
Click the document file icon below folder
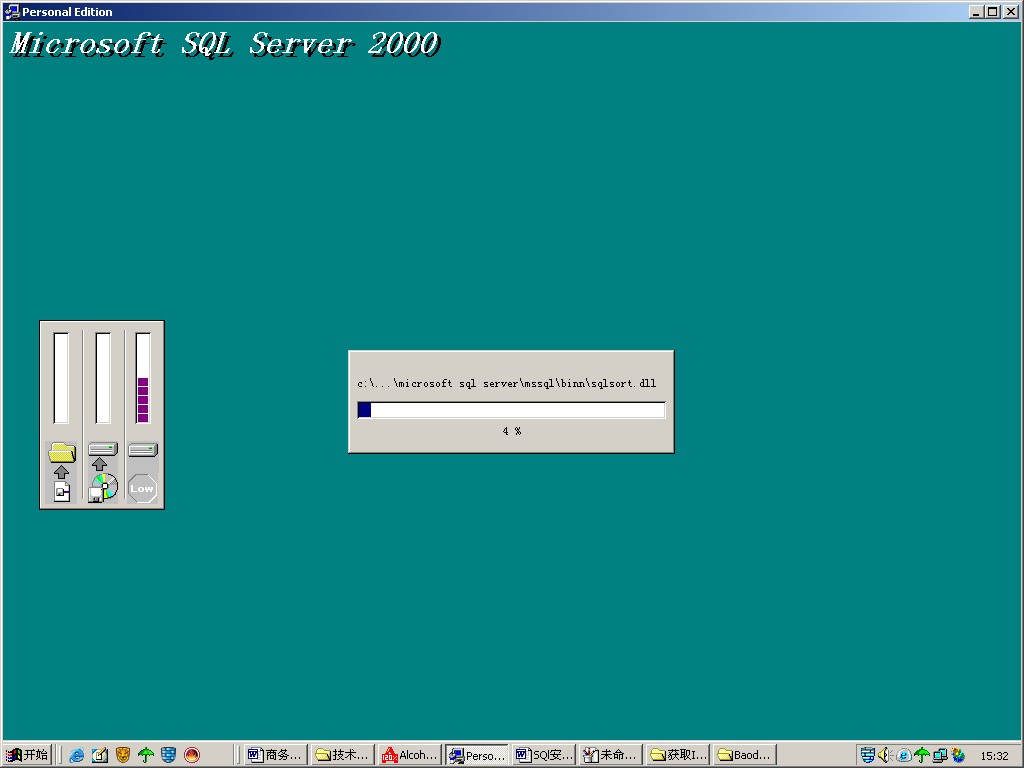point(62,490)
